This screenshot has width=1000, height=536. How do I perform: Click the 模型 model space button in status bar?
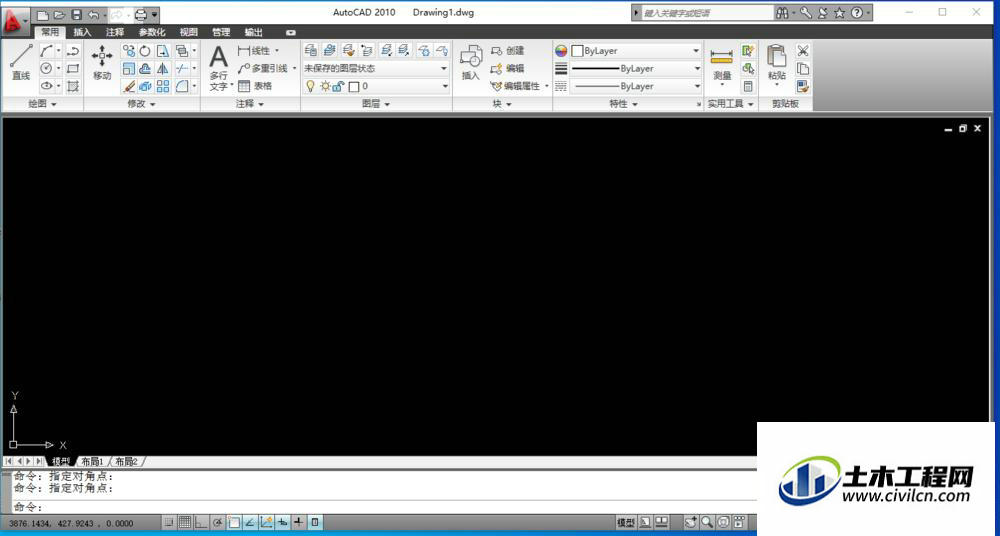pyautogui.click(x=626, y=523)
